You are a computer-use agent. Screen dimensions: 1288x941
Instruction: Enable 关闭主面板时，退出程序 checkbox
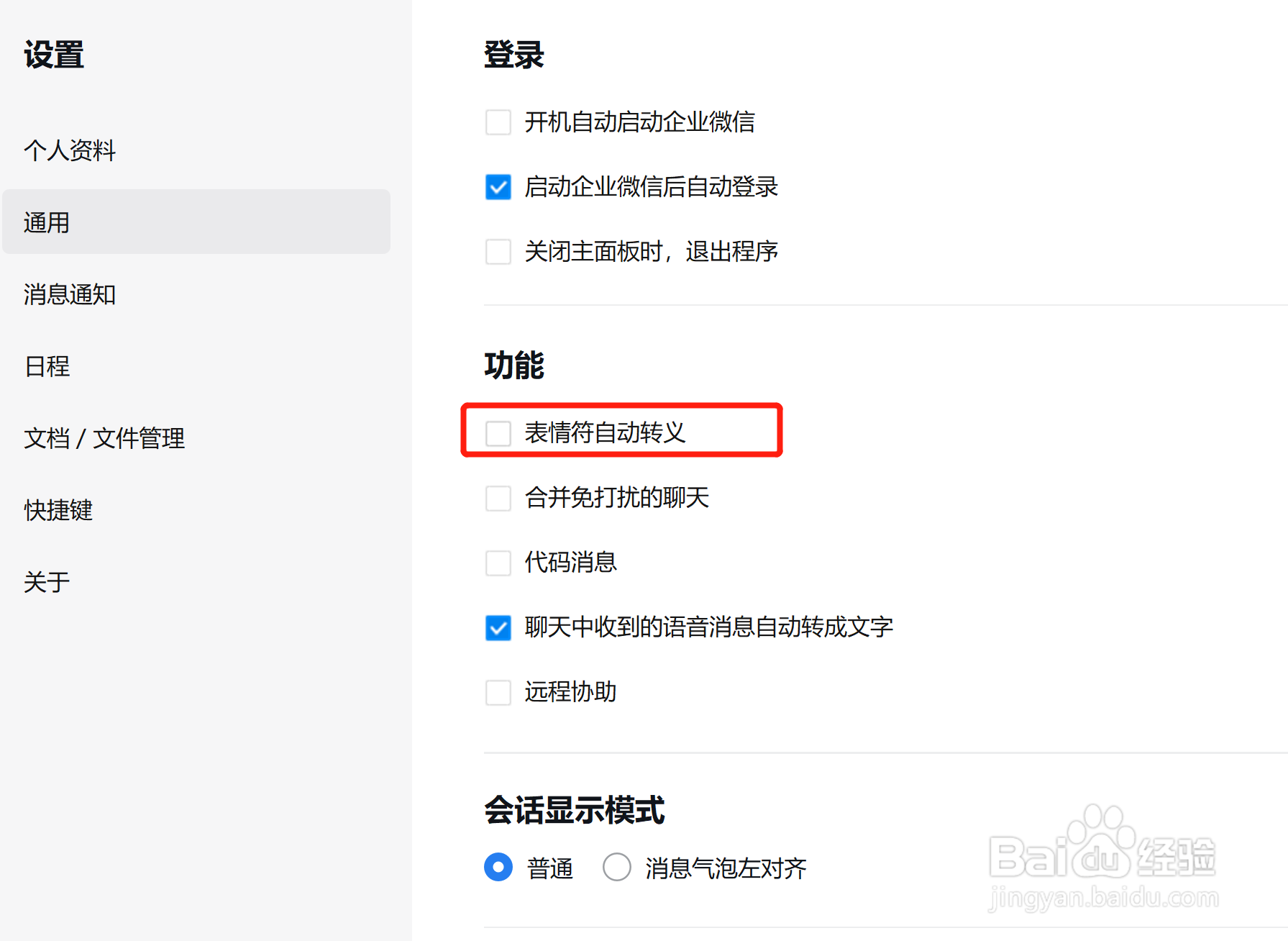(x=498, y=252)
